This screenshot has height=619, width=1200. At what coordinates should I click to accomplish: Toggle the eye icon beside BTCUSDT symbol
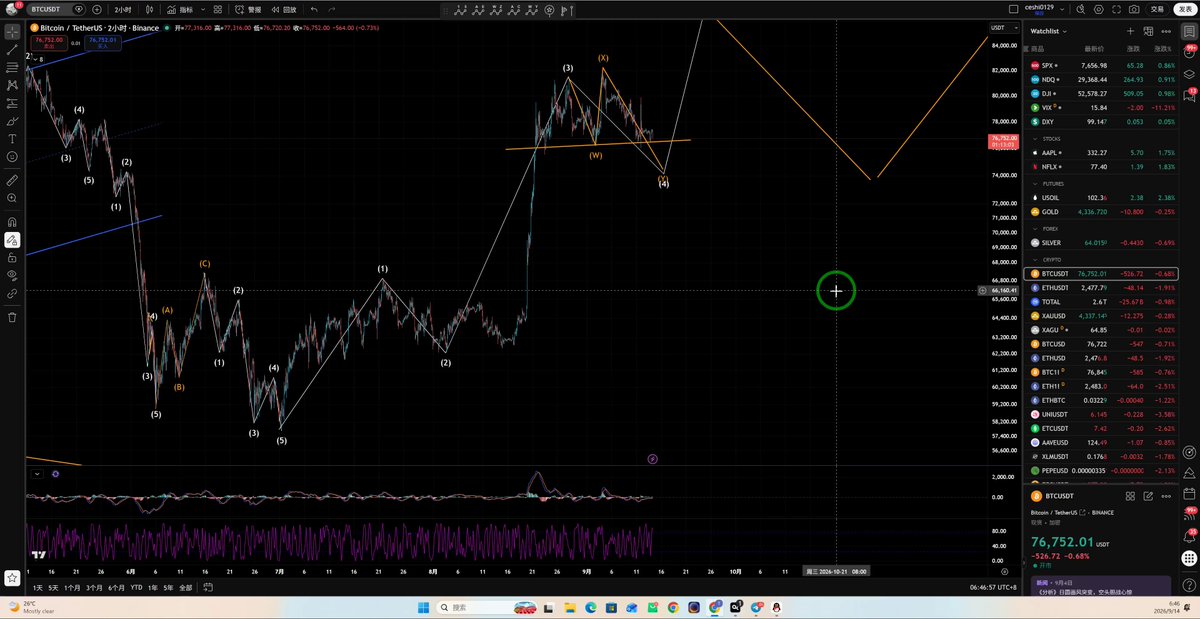(x=79, y=9)
